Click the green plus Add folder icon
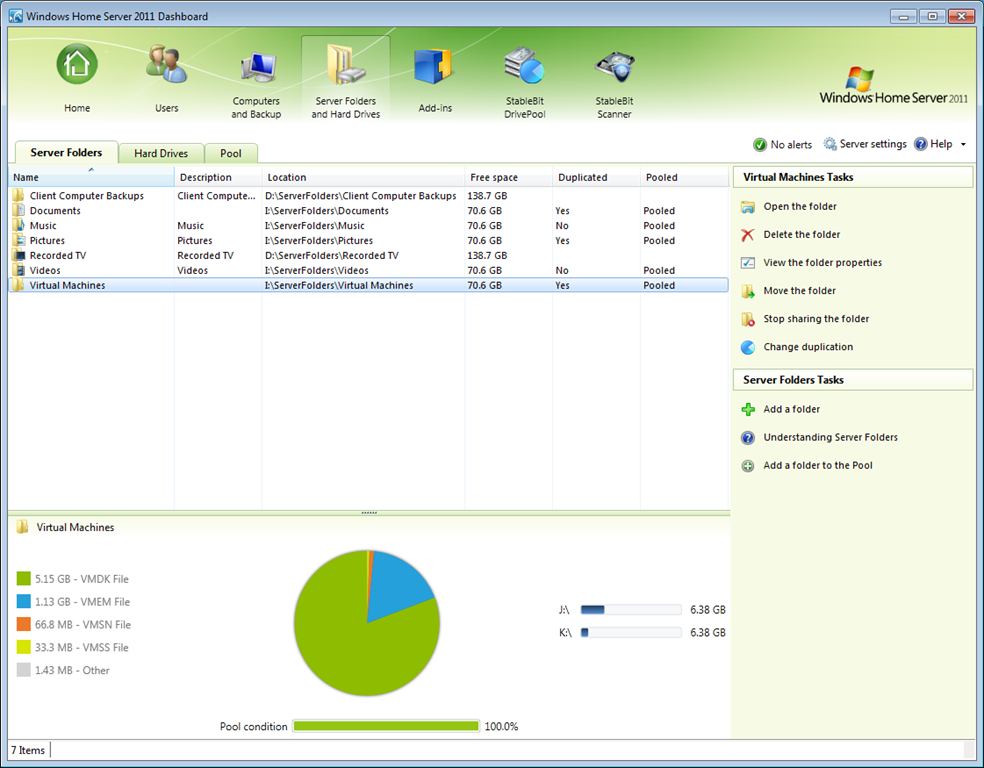Viewport: 984px width, 768px height. (x=747, y=410)
